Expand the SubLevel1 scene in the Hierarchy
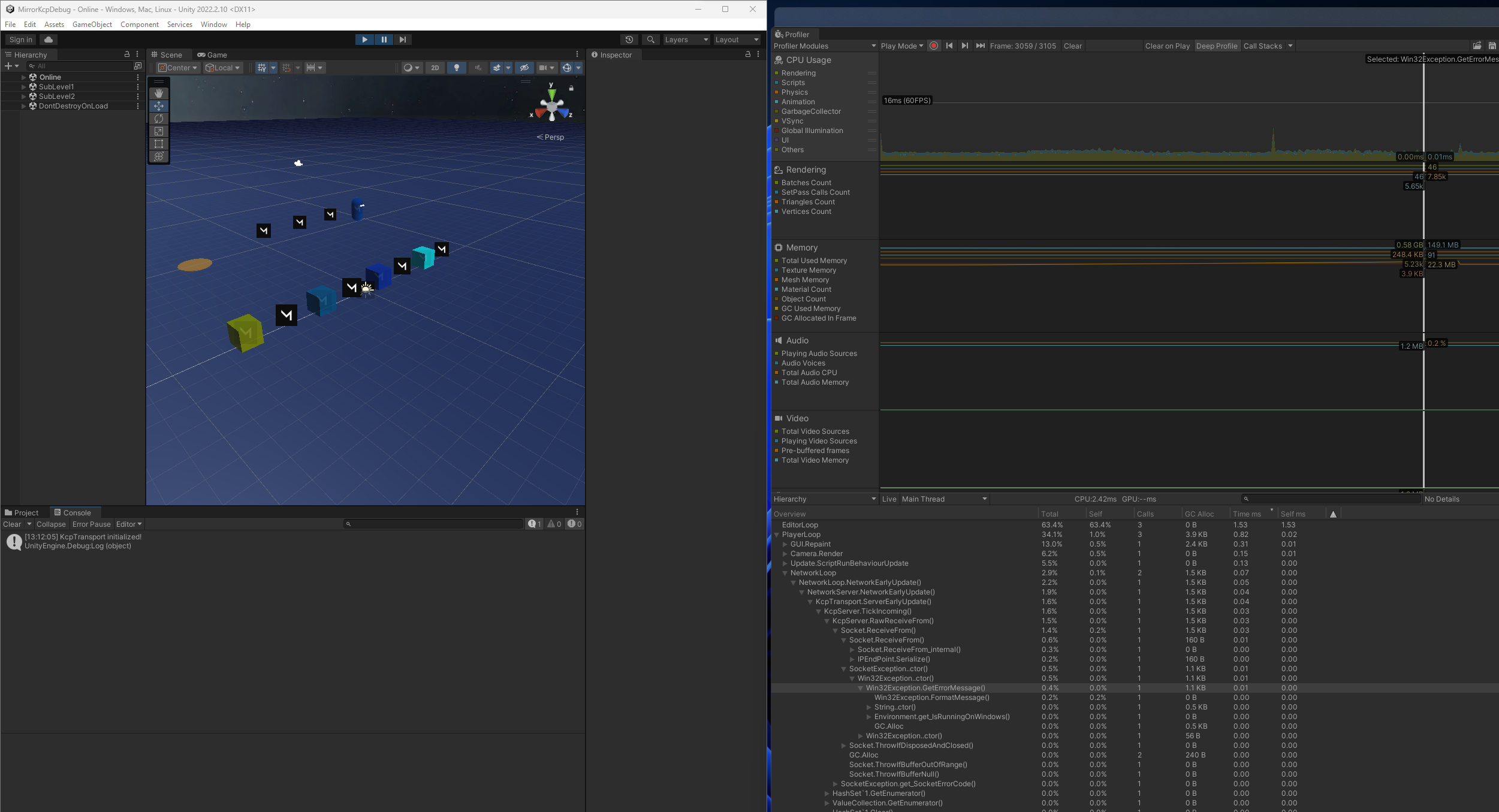1499x812 pixels. click(x=24, y=87)
